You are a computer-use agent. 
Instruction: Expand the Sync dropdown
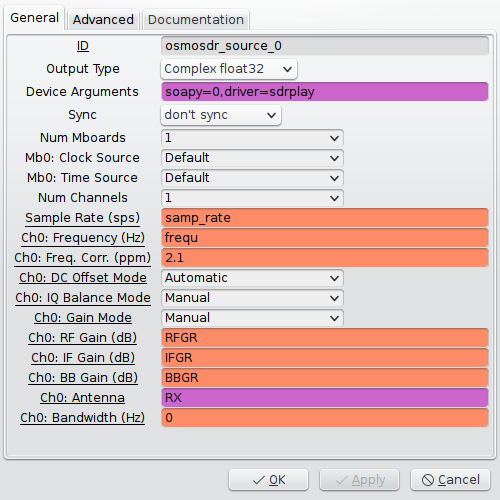(221, 115)
